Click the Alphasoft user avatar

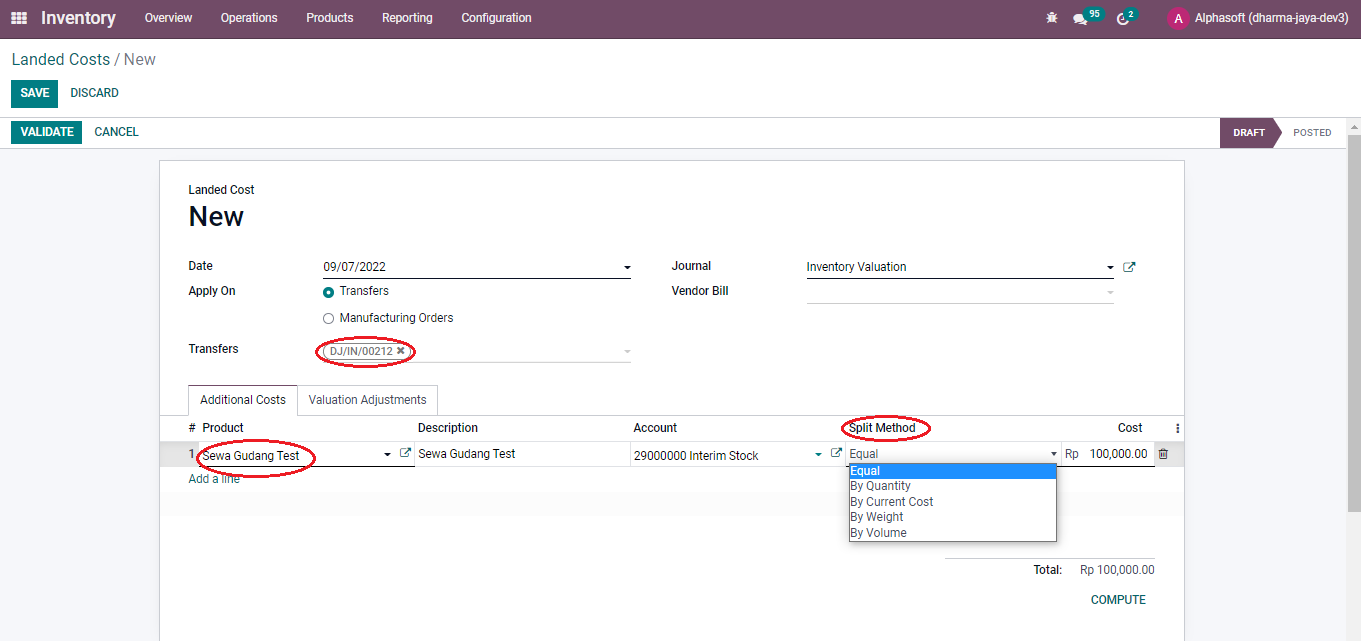tap(1178, 18)
